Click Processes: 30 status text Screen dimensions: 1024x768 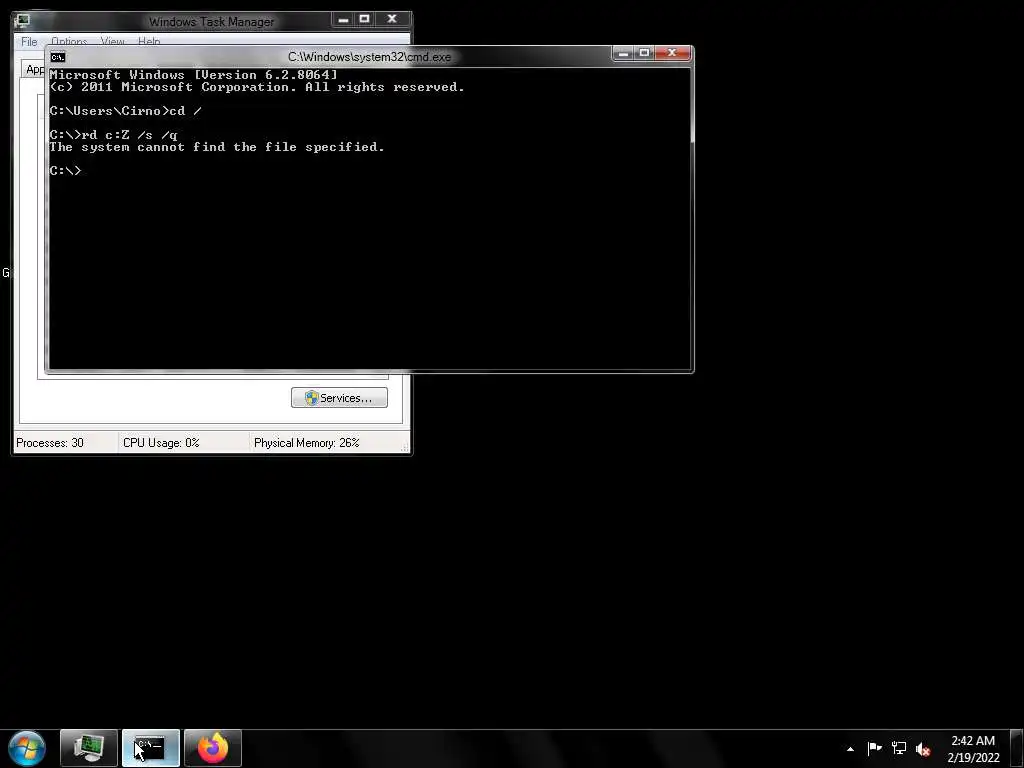(x=50, y=443)
